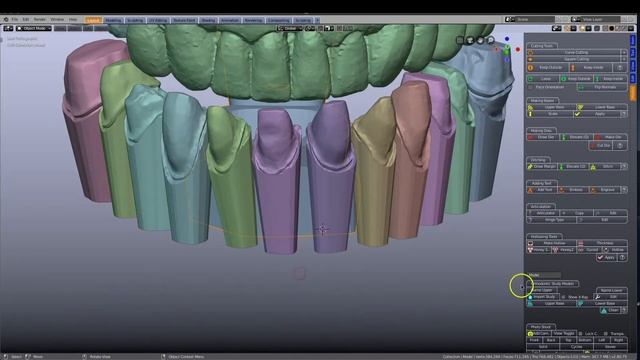Click the viewport zoom navigation icon

point(491,40)
